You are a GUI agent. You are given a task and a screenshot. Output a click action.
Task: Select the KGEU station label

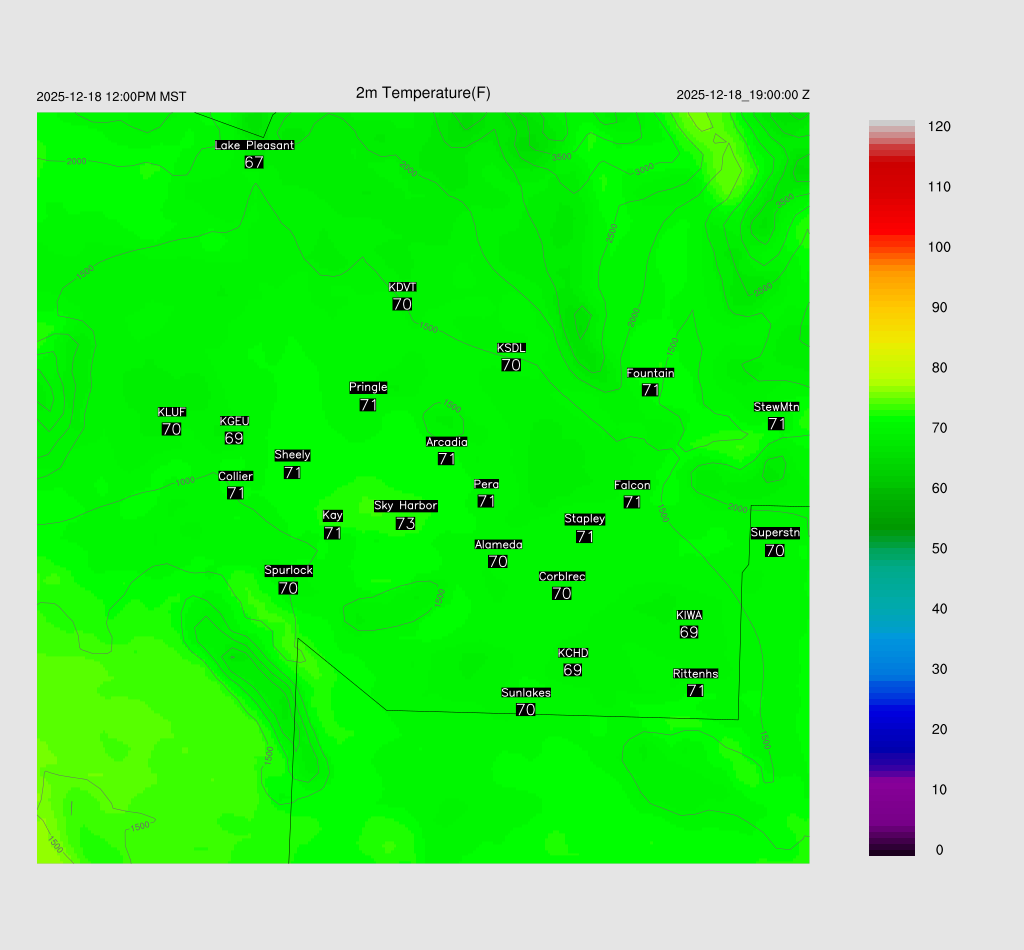tap(234, 421)
